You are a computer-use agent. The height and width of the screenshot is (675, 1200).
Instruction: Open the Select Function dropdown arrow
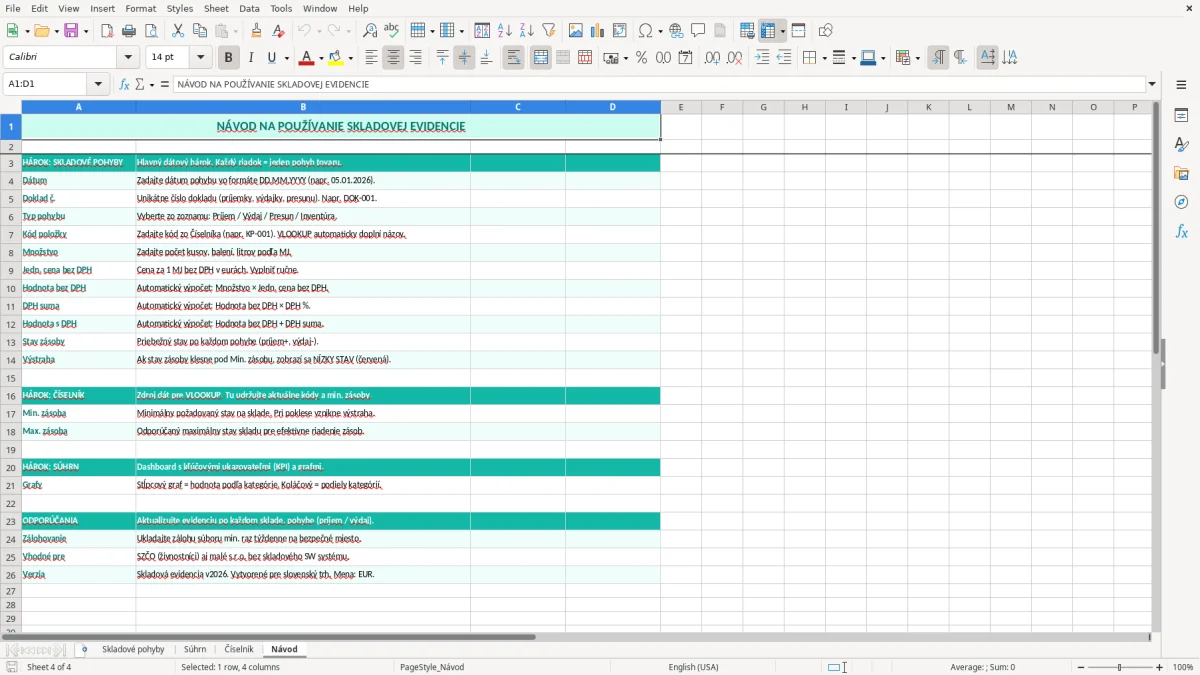click(x=151, y=84)
